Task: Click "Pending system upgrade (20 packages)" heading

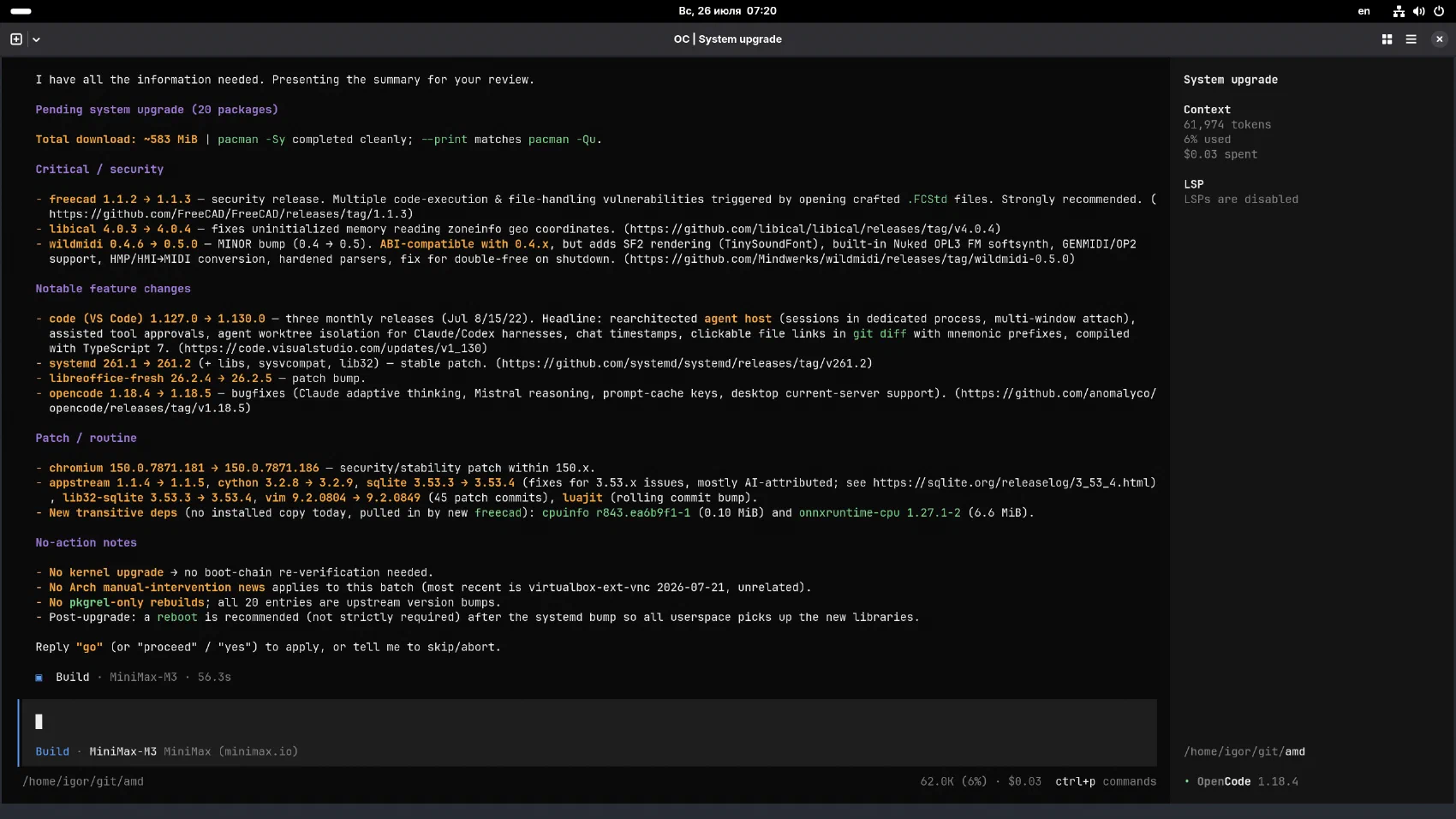Action: 157,110
